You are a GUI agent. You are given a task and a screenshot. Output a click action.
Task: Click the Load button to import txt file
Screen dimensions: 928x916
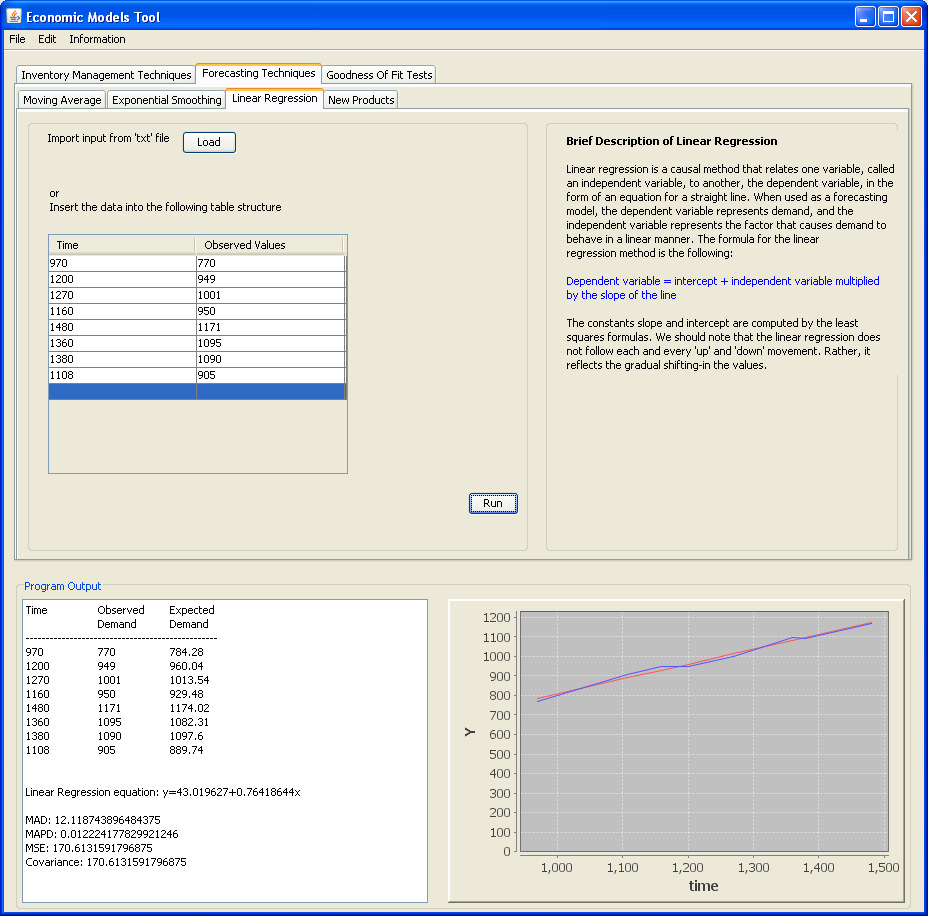click(x=209, y=142)
